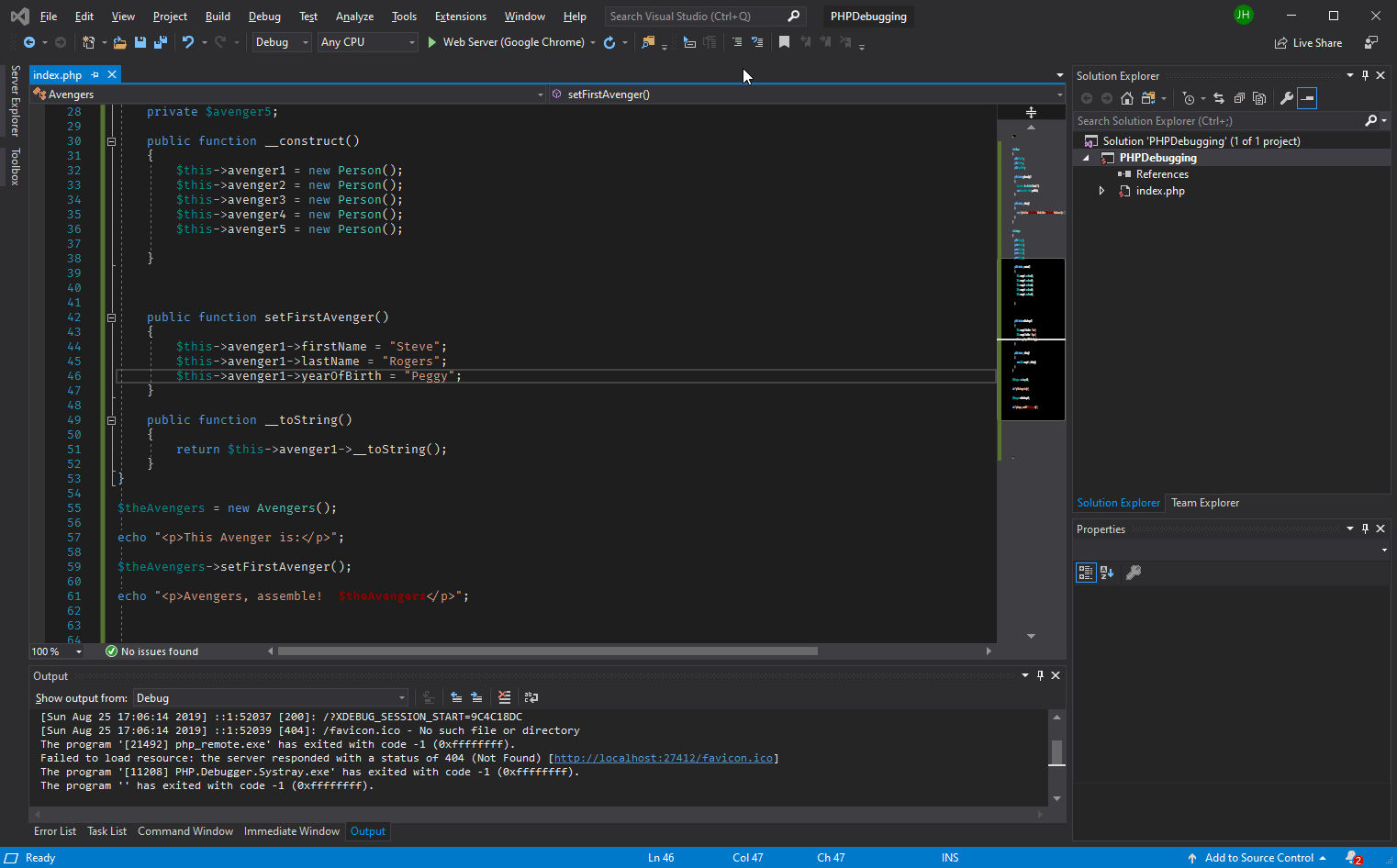Open the Server Explorer side tab

pyautogui.click(x=15, y=100)
